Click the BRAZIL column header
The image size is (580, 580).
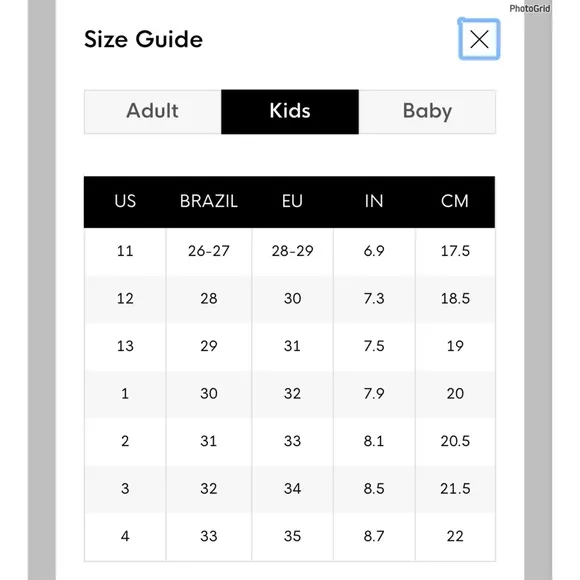pos(209,202)
